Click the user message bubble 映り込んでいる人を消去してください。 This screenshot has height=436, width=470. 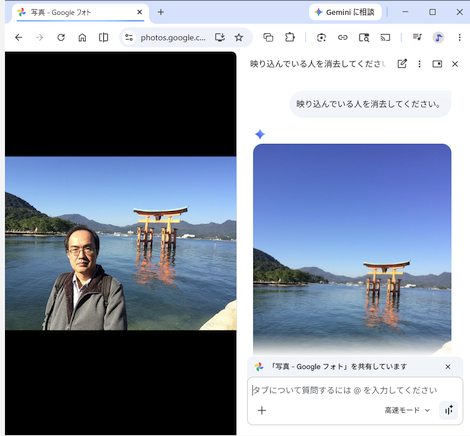point(370,104)
